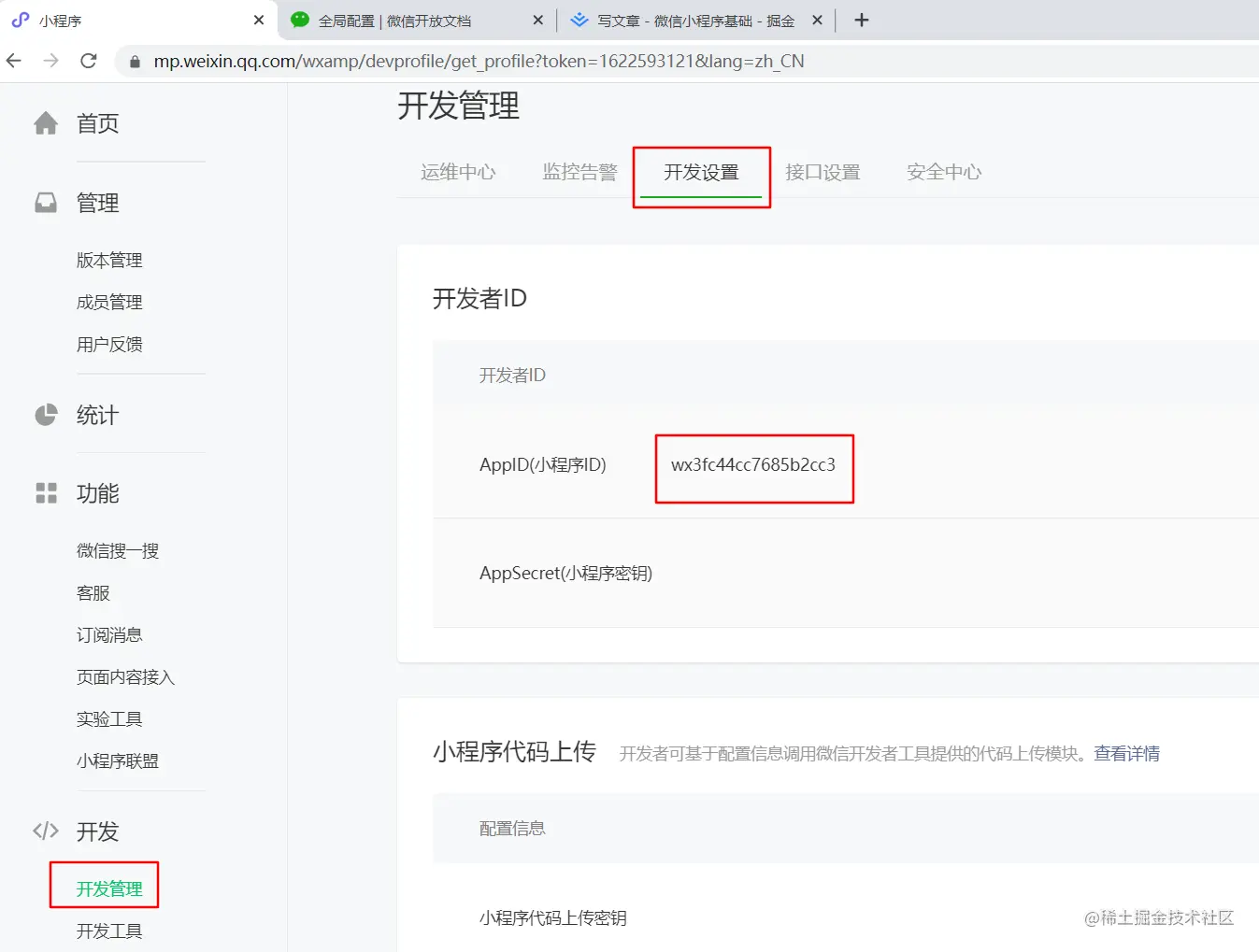Screen dimensions: 1259x952
Task: Click the 功能 sidebar section
Action: [97, 493]
